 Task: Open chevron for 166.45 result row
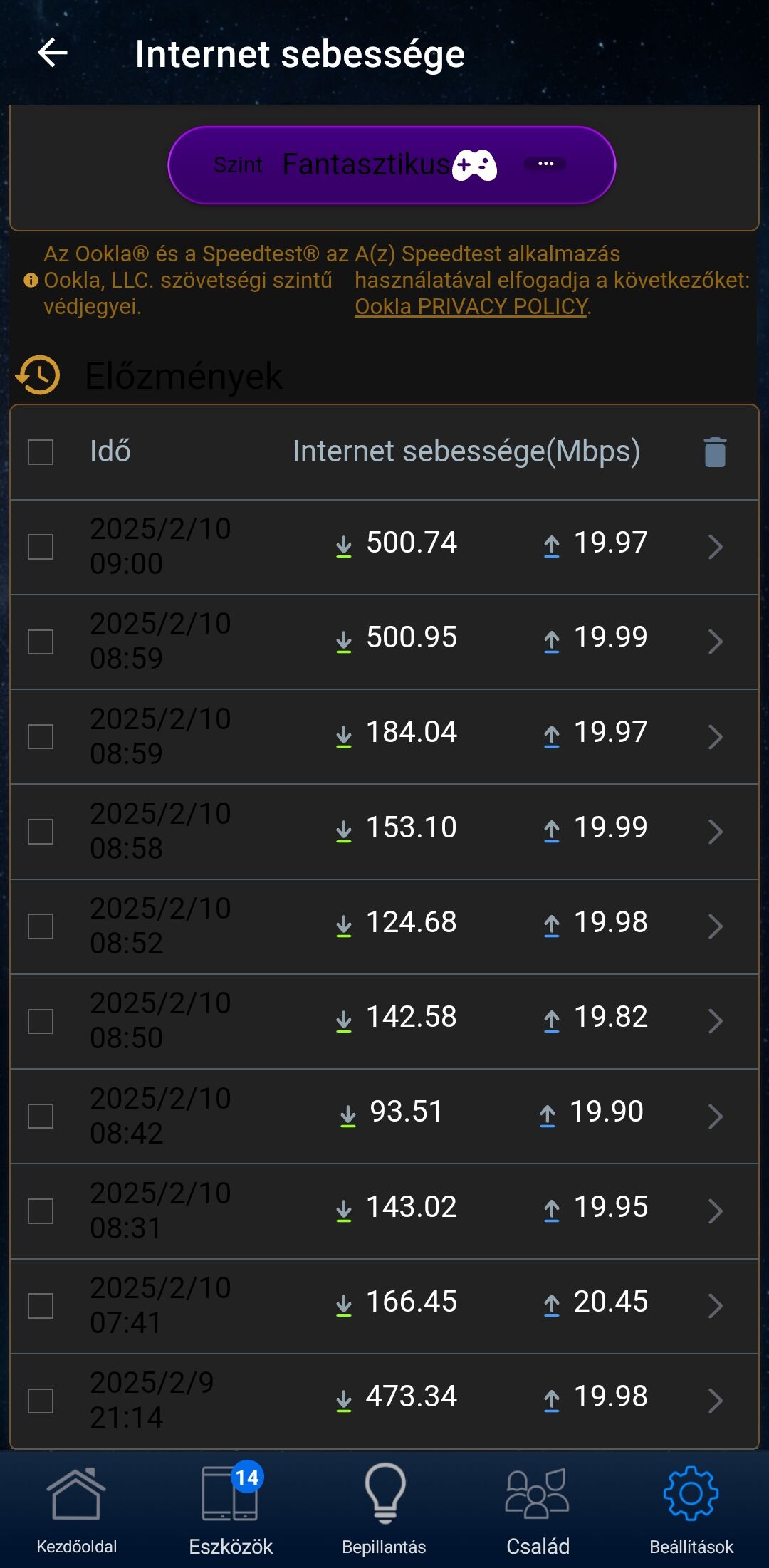tap(716, 1306)
